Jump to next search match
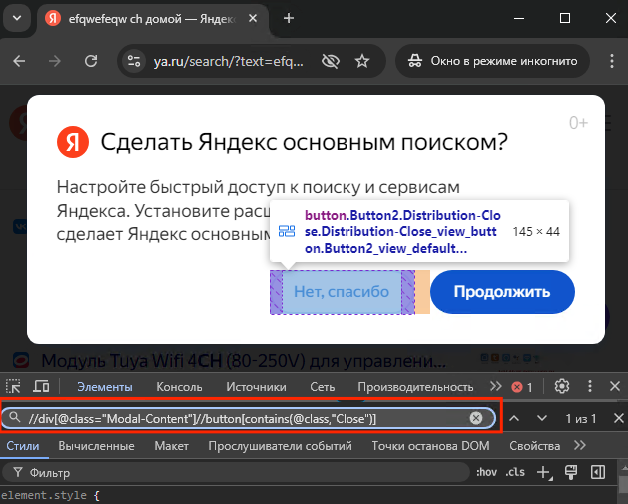Image resolution: width=628 pixels, height=504 pixels. coord(542,419)
